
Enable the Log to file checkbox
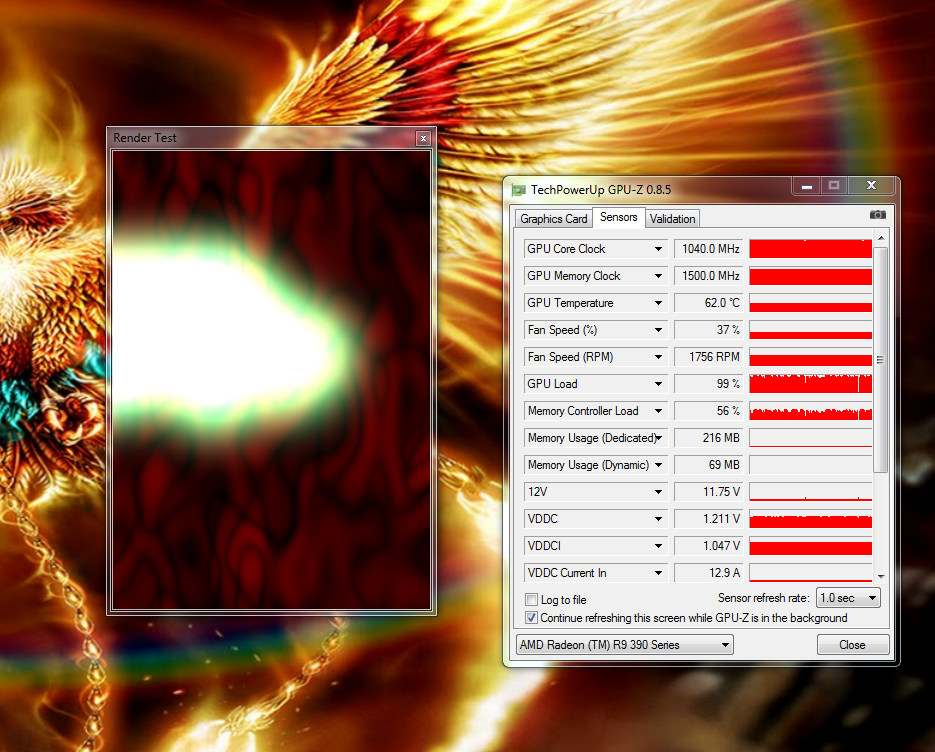531,599
